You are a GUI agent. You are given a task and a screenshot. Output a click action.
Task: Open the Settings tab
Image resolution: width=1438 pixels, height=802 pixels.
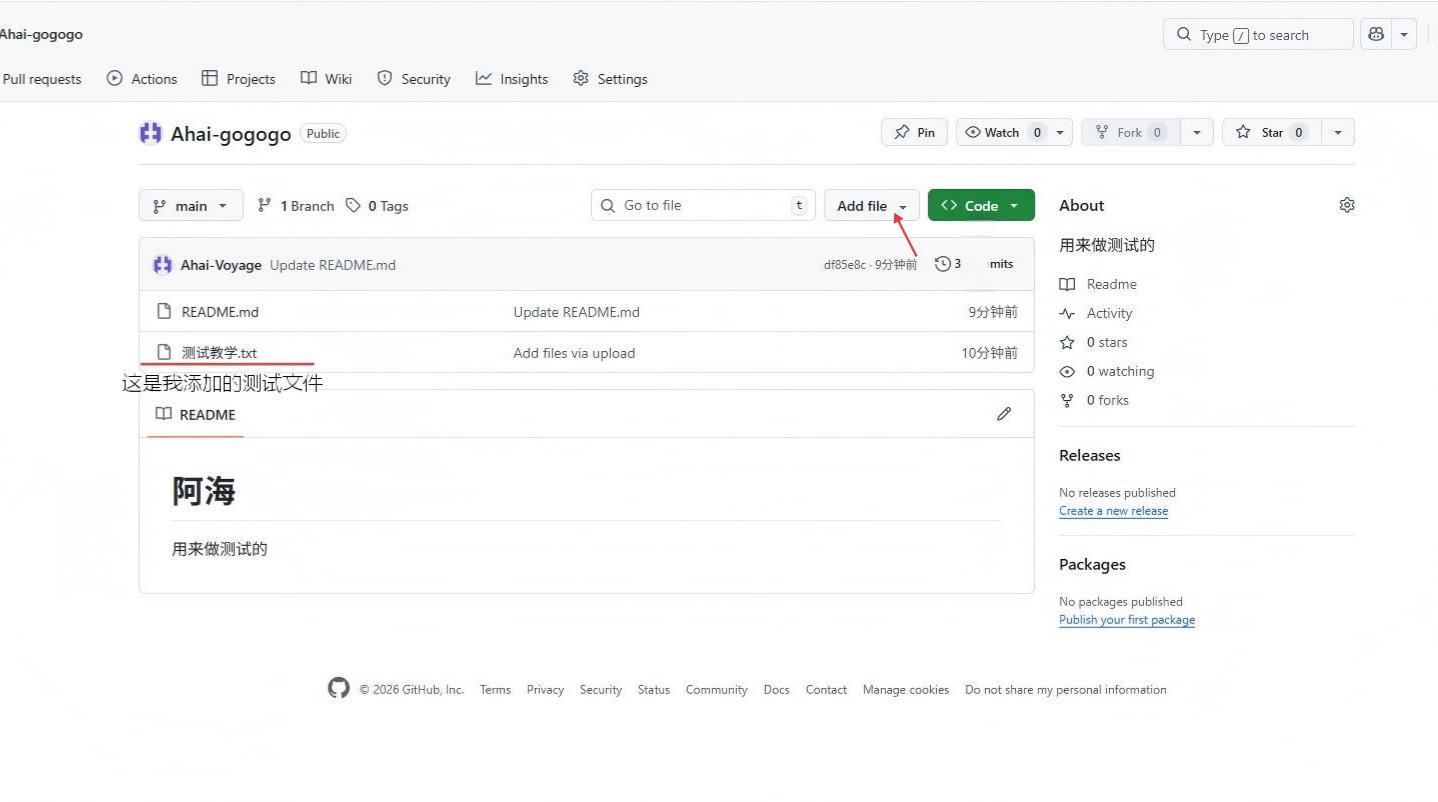610,79
